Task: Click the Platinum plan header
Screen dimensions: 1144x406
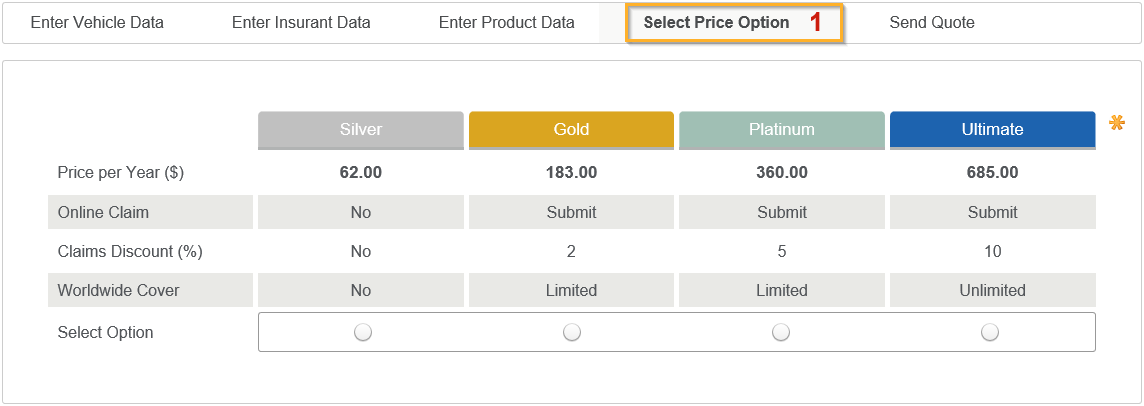Action: (781, 129)
